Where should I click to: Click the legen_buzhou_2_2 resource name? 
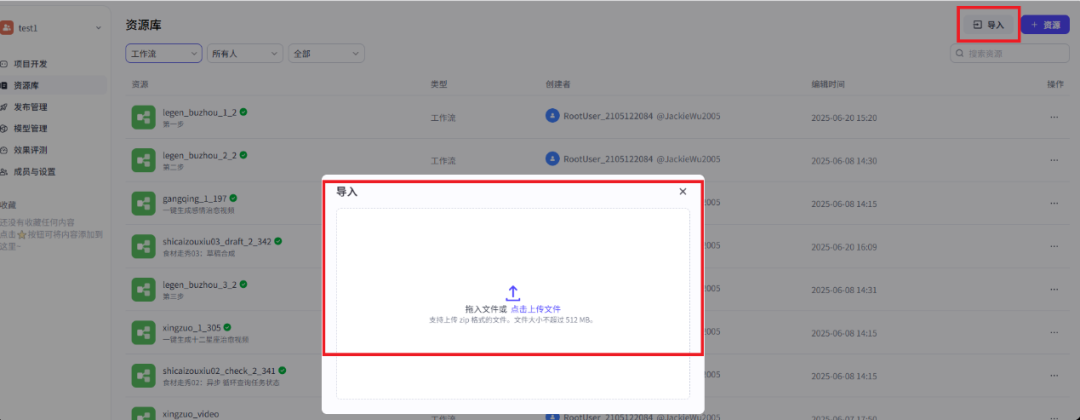click(200, 155)
